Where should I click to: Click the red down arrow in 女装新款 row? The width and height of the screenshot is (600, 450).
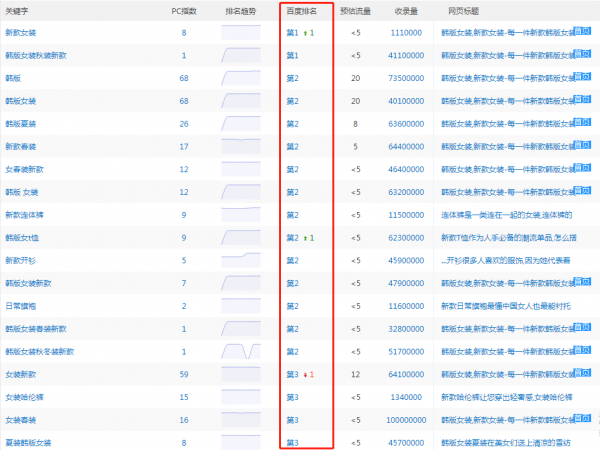click(309, 375)
